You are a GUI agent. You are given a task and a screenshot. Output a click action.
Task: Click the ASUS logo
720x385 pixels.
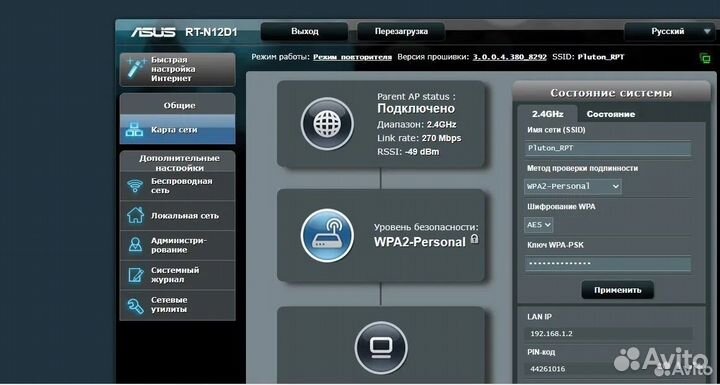point(153,32)
